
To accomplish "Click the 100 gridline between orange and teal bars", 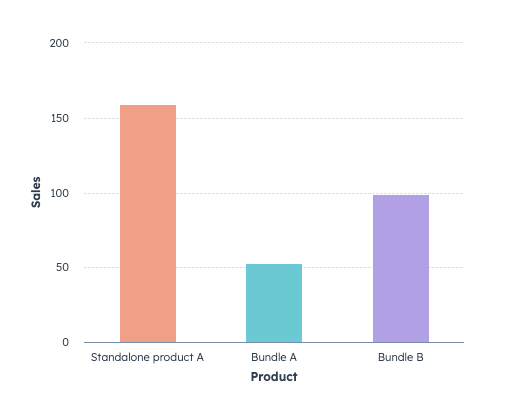I will [211, 193].
